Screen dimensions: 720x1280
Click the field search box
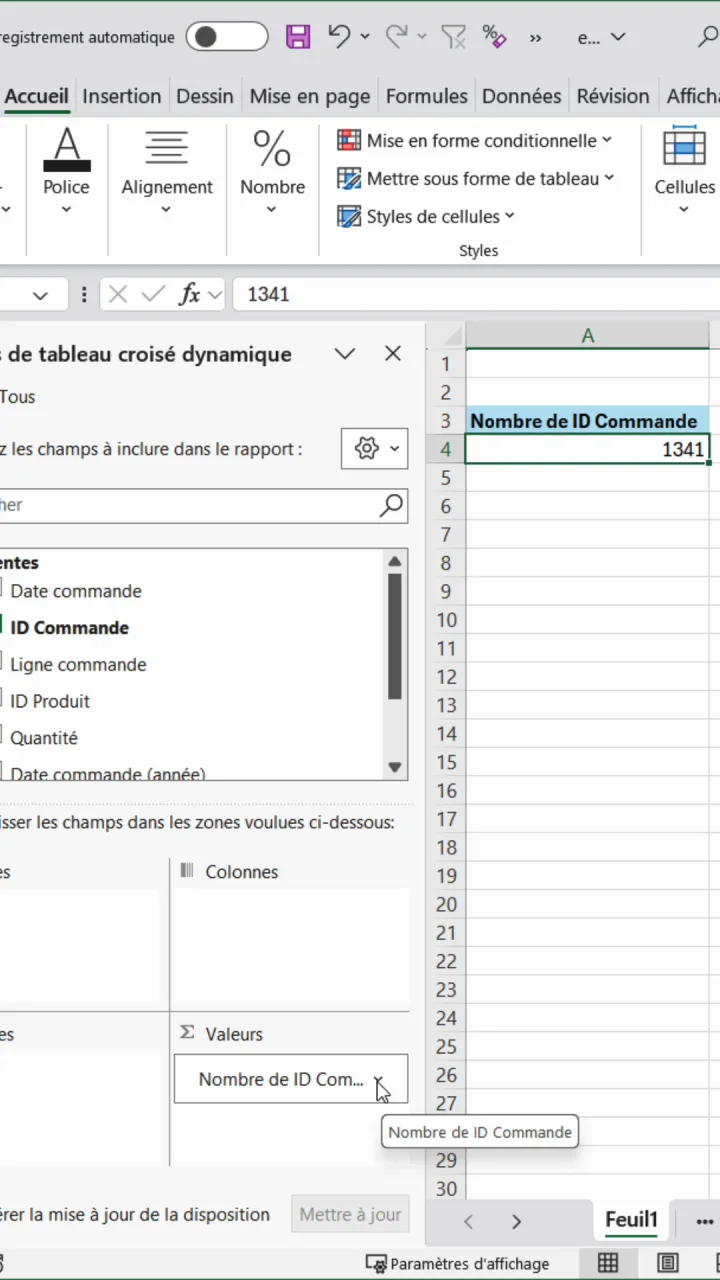click(x=203, y=505)
